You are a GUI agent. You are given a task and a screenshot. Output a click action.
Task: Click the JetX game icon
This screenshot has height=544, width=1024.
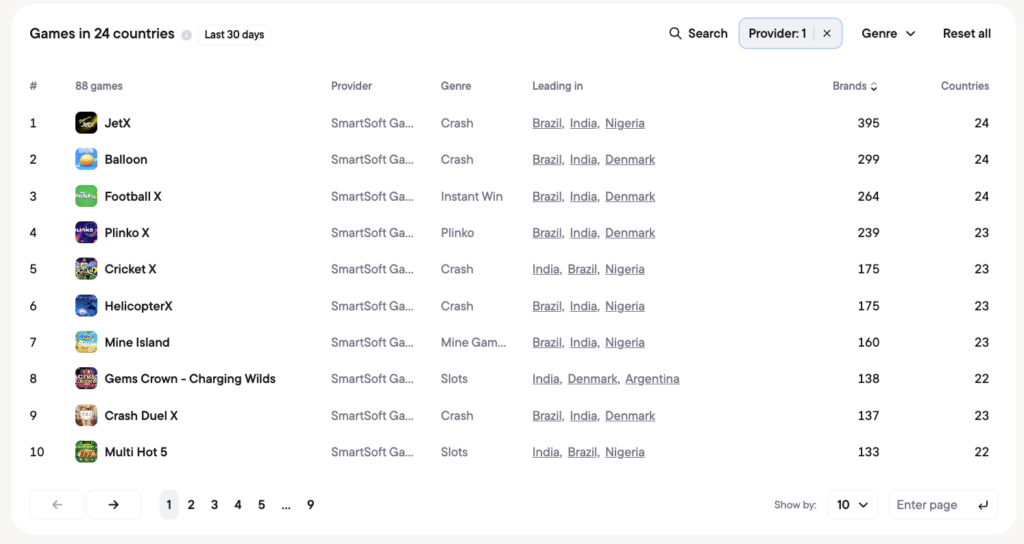[86, 123]
